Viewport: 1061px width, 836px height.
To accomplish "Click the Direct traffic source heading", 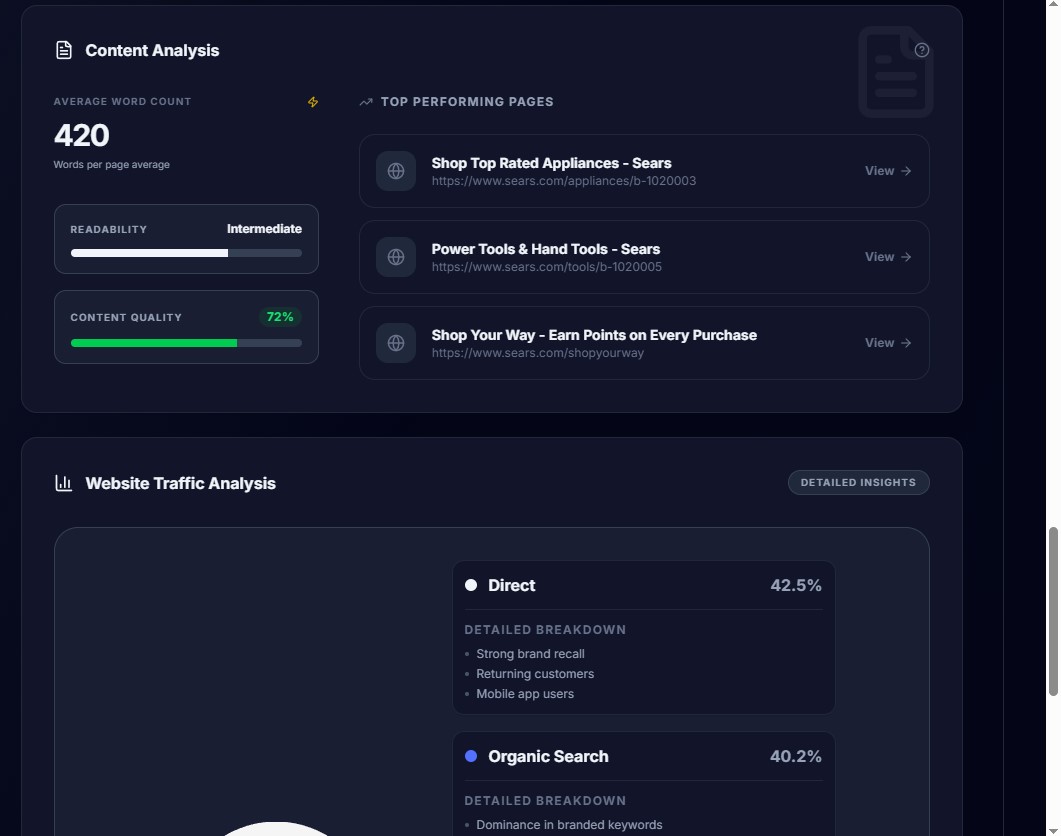I will click(x=512, y=585).
